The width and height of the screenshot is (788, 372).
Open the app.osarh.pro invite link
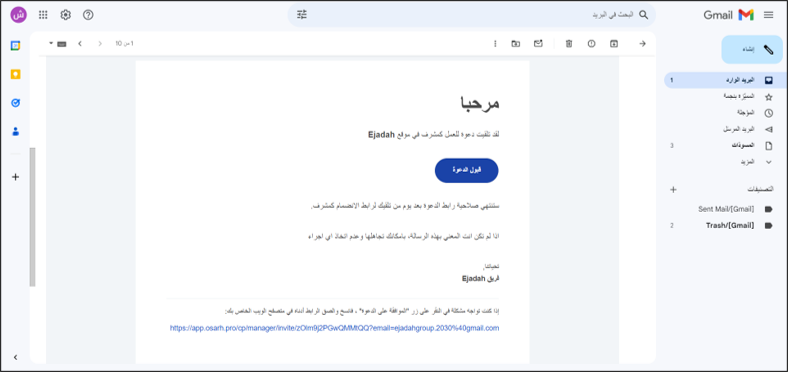[x=334, y=328]
